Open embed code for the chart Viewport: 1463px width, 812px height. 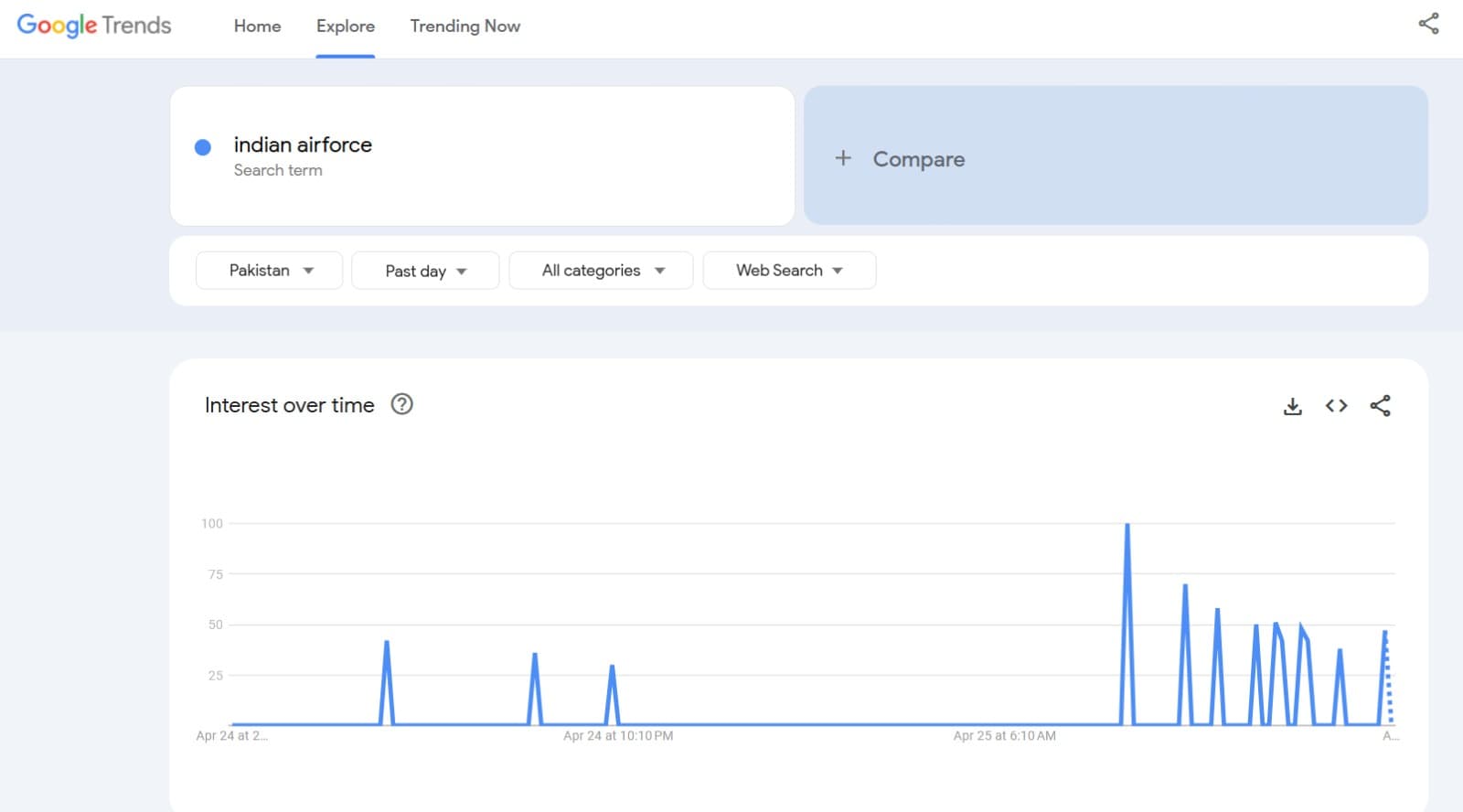pyautogui.click(x=1336, y=406)
